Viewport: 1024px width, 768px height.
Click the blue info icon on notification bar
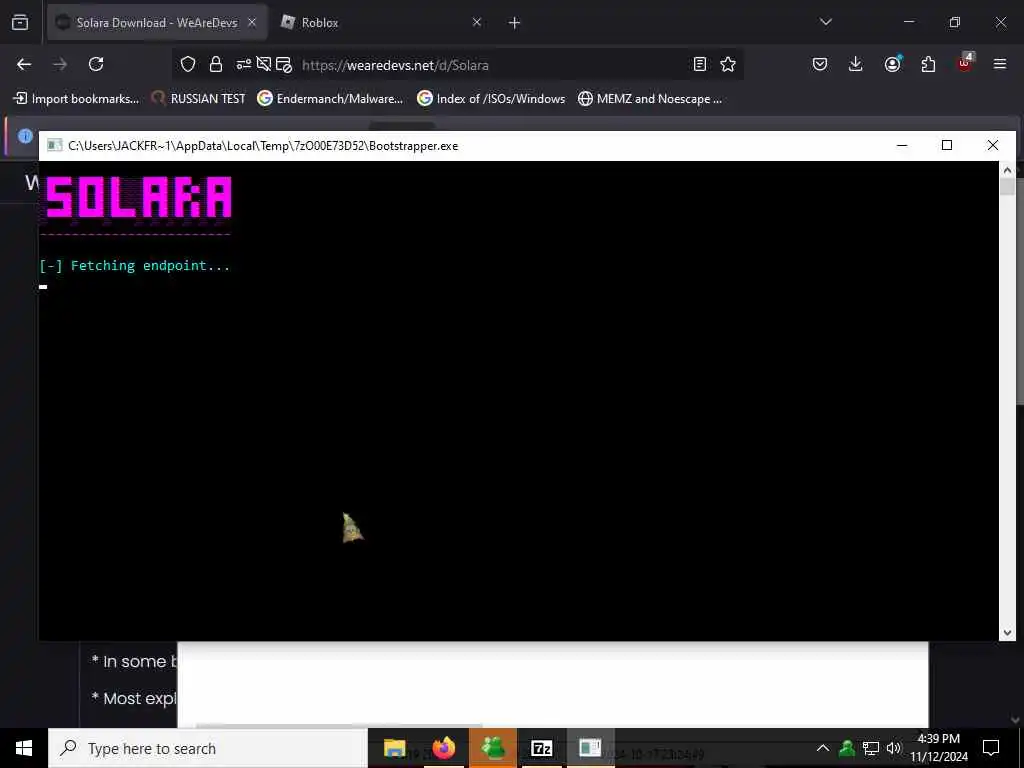coord(25,136)
